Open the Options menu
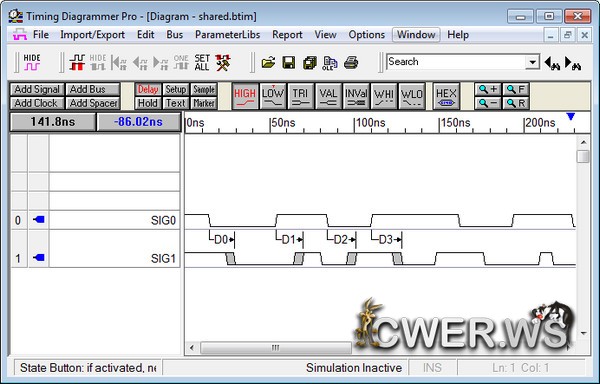The width and height of the screenshot is (600, 384). [x=366, y=35]
